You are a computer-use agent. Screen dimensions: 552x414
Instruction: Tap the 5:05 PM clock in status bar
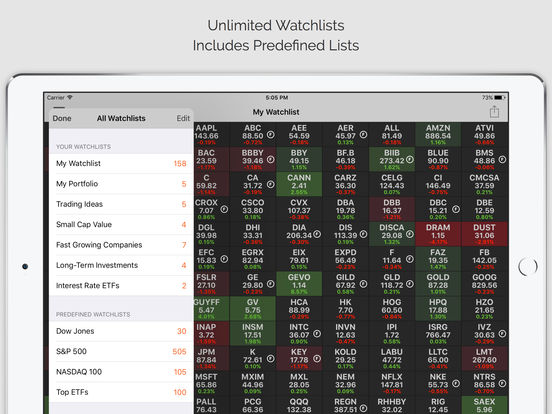click(277, 98)
